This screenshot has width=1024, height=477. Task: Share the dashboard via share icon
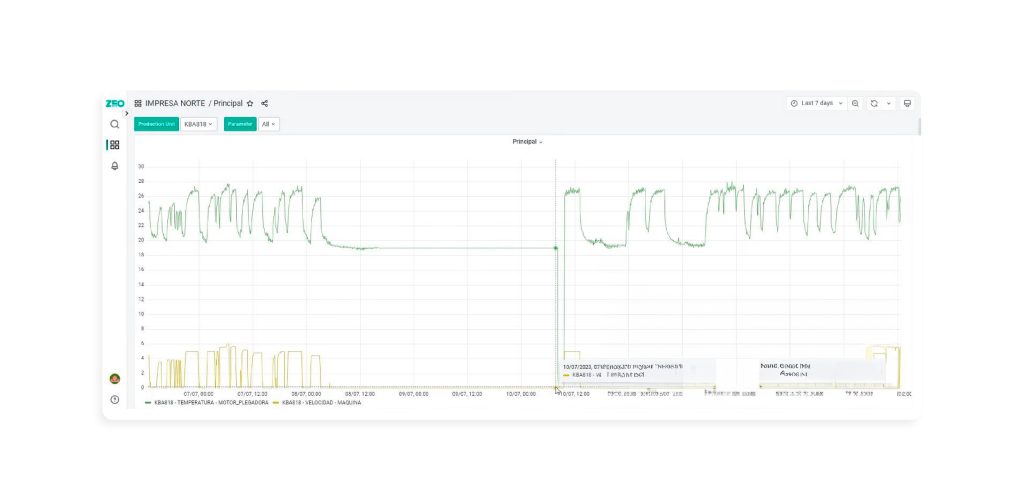tap(264, 103)
